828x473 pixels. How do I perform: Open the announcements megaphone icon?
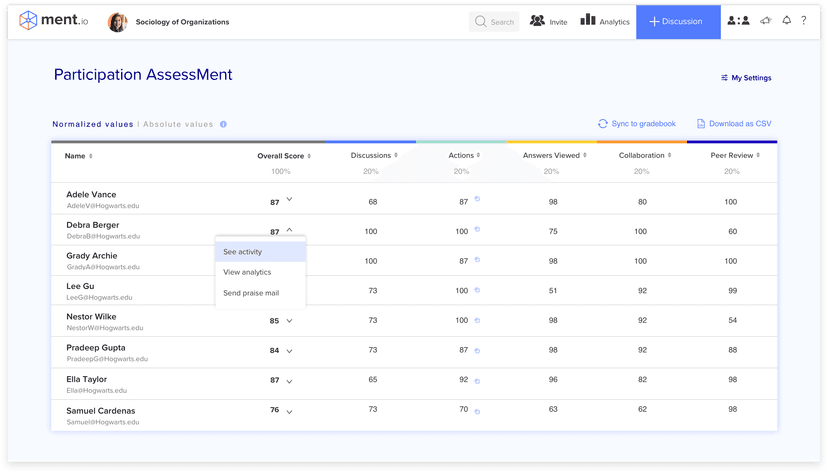[x=766, y=21]
